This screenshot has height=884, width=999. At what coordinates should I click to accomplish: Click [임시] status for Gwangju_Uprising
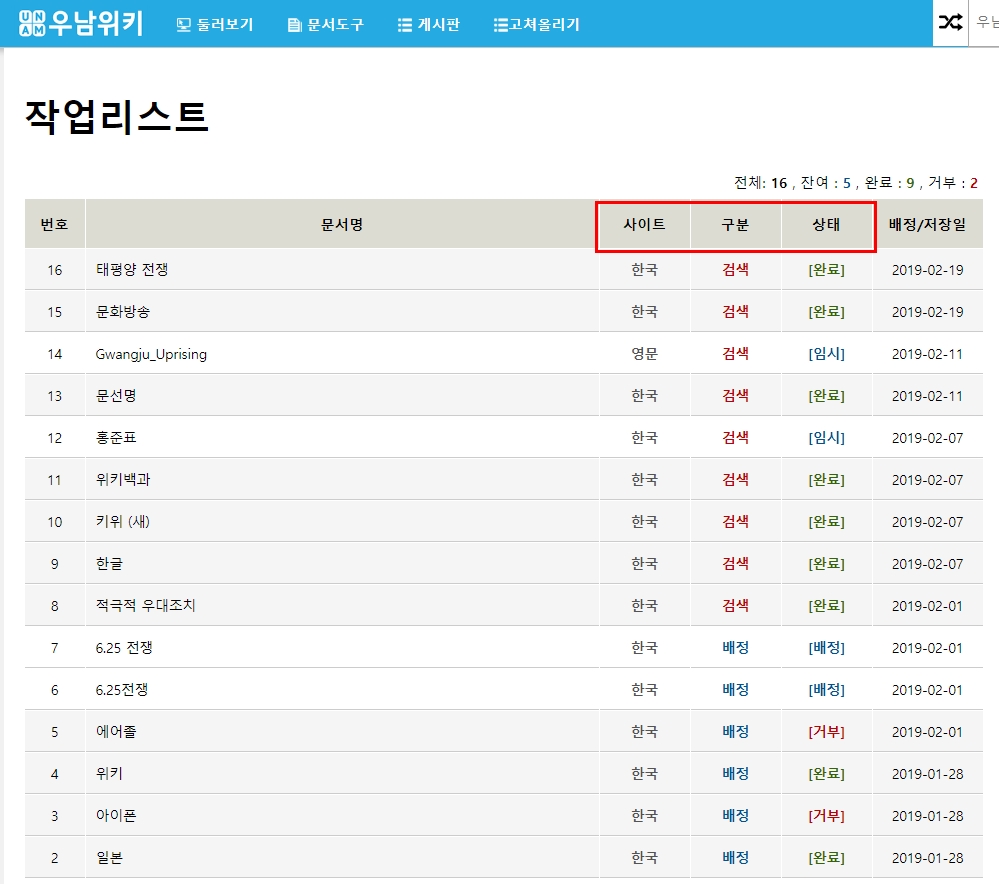point(826,354)
